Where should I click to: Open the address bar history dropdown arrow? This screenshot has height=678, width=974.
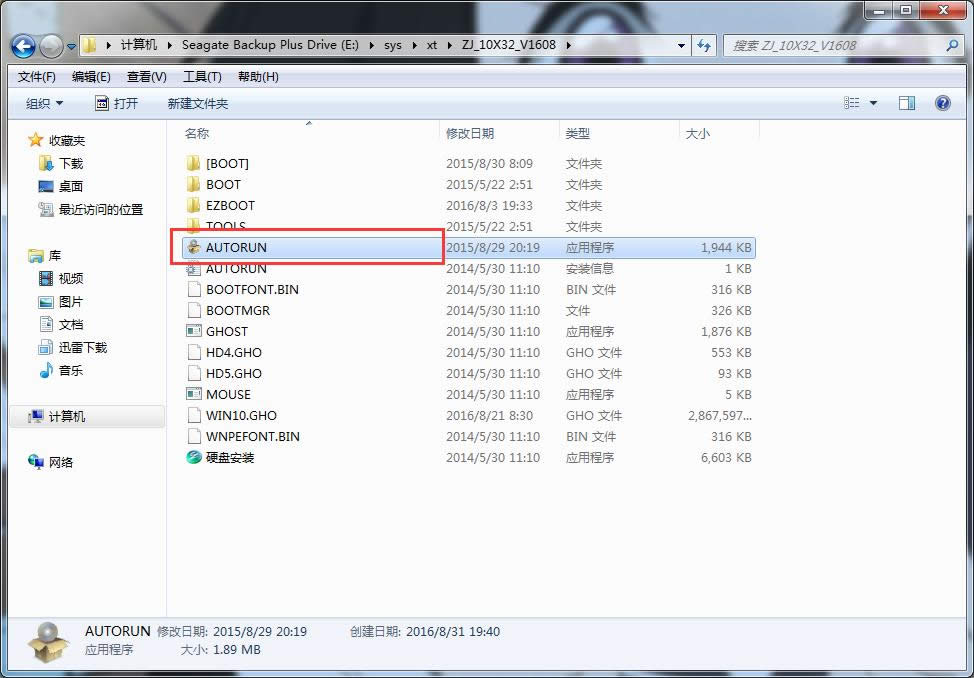(681, 45)
